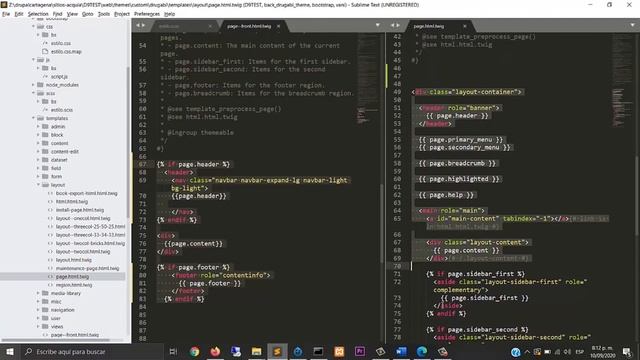640x360 pixels.
Task: Select the page.html.twig tab in right pane
Action: tap(429, 26)
